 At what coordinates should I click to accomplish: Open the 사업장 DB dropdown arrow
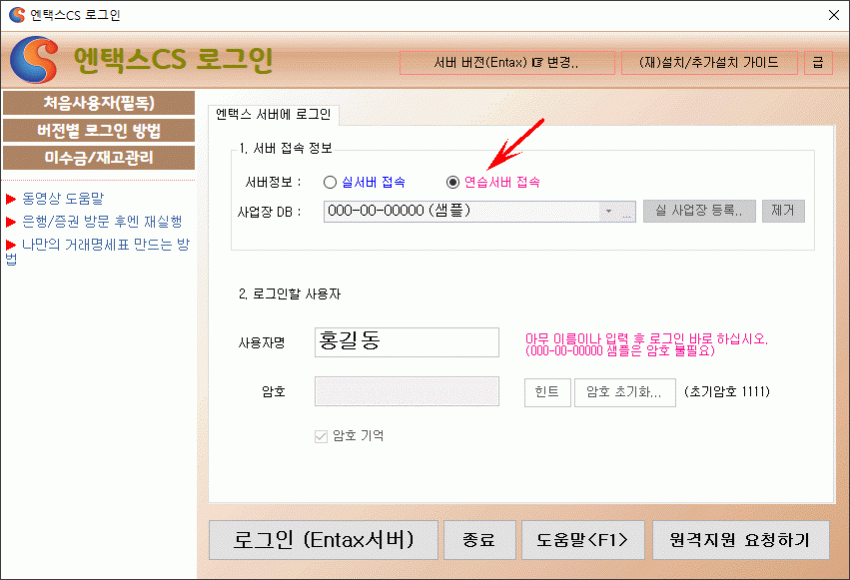608,211
